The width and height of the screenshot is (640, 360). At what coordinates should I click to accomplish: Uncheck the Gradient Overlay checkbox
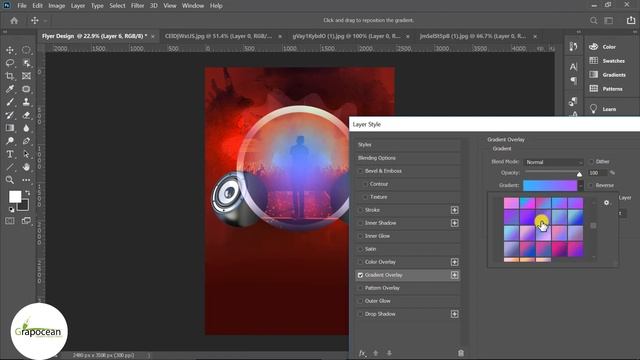(360, 275)
